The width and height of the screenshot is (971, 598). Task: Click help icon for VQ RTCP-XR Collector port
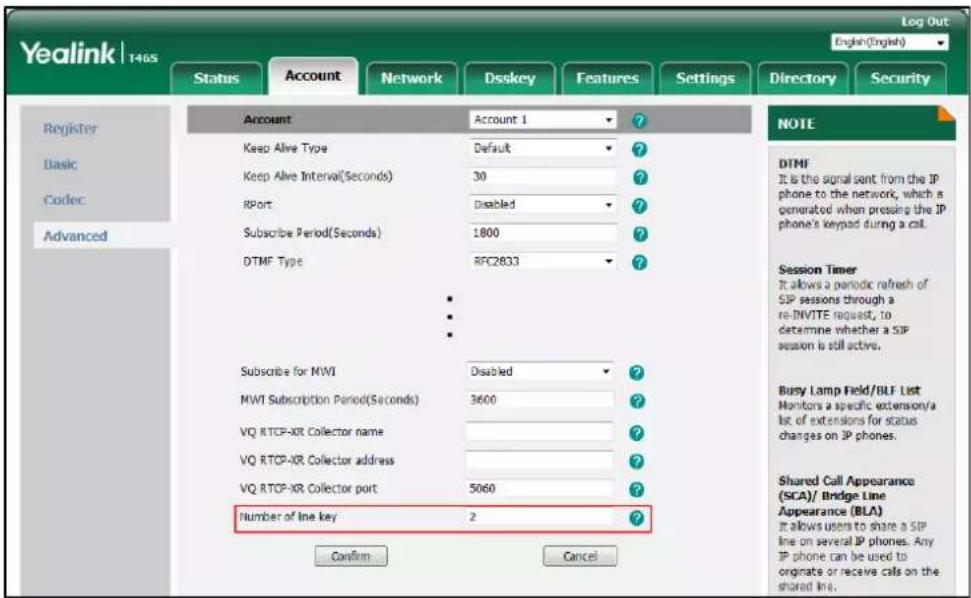click(636, 490)
